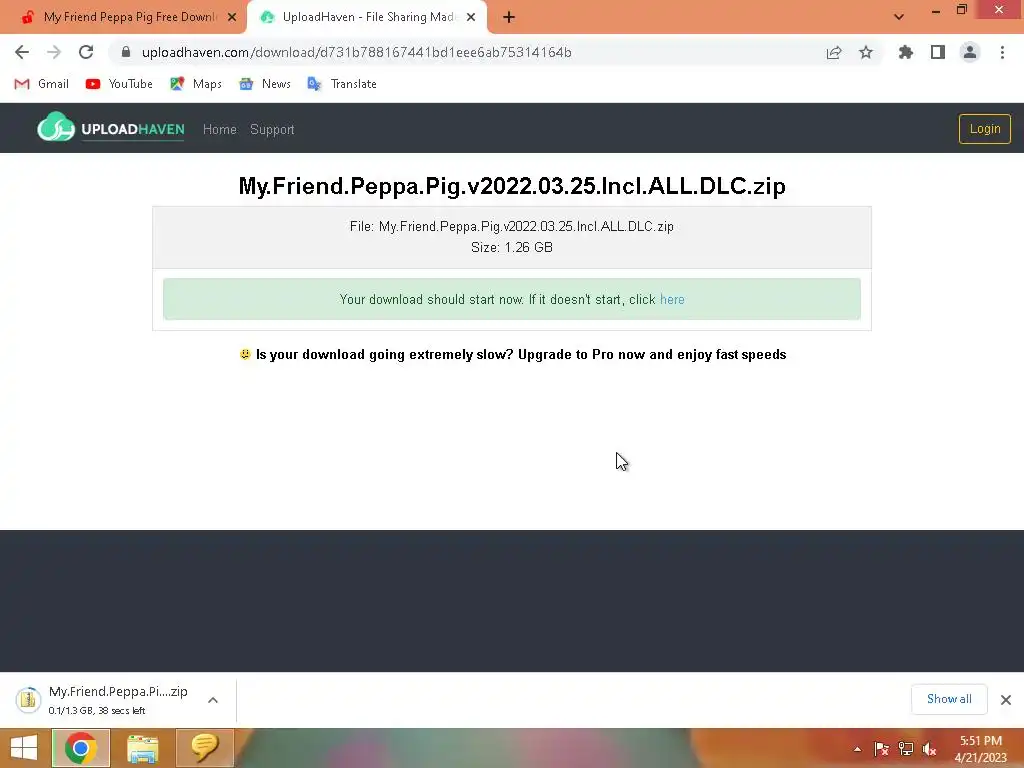Share this page via the share icon

[x=834, y=52]
